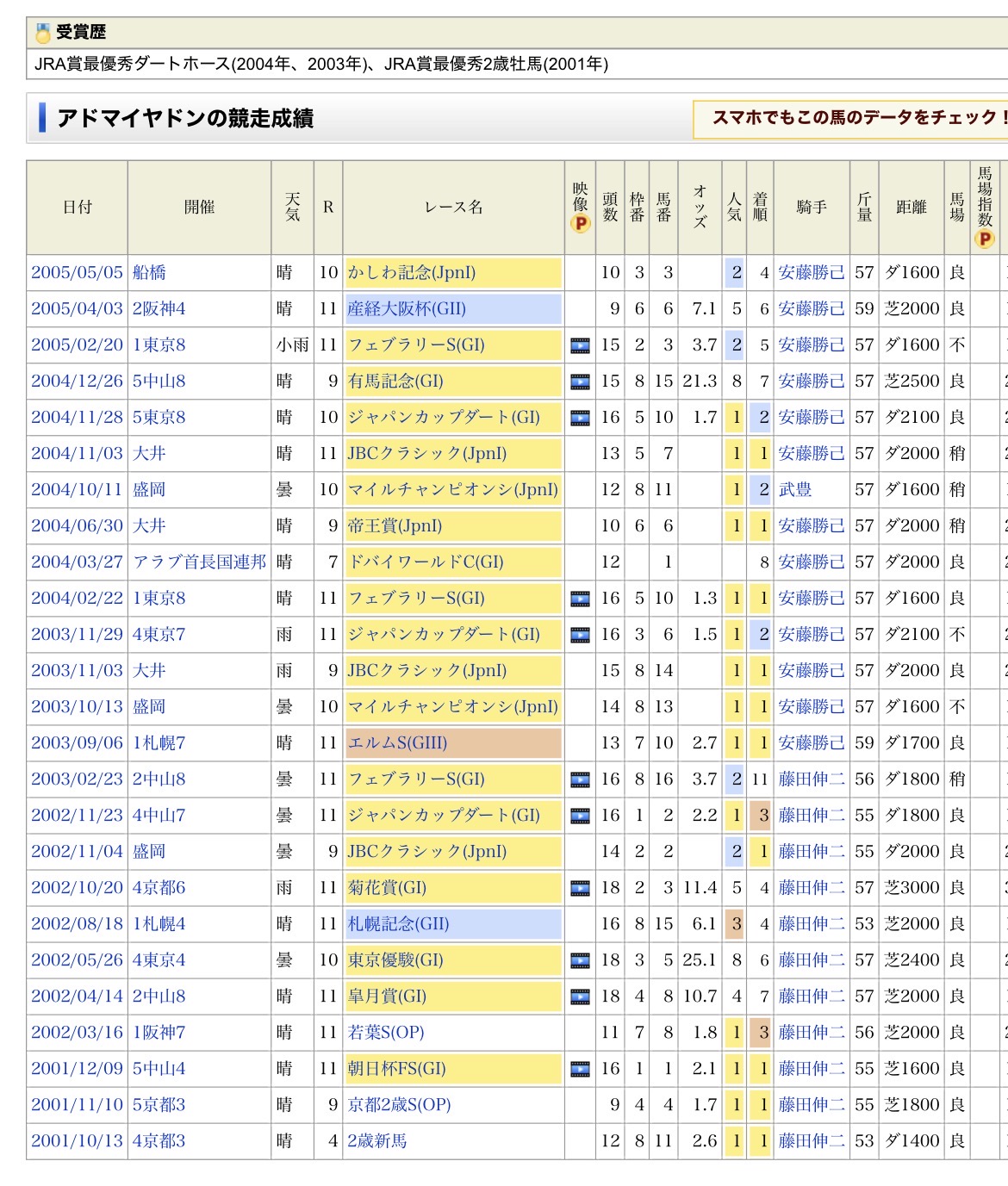Play video for 2005 フェブラリーS race
The width and height of the screenshot is (1008, 1186).
click(x=580, y=345)
